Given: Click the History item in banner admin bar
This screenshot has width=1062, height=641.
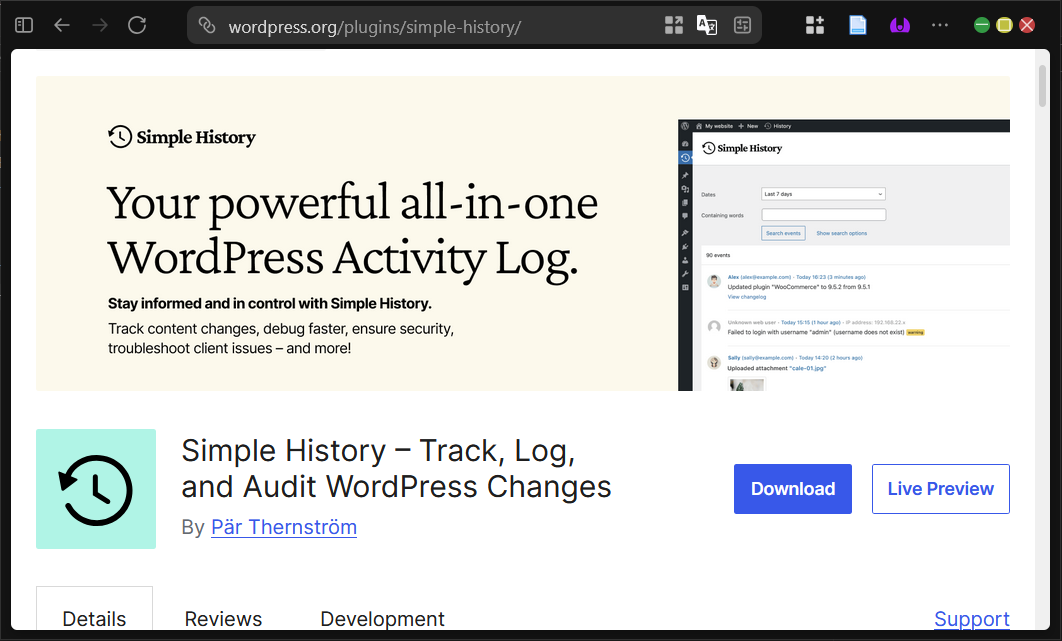Looking at the screenshot, I should 778,126.
